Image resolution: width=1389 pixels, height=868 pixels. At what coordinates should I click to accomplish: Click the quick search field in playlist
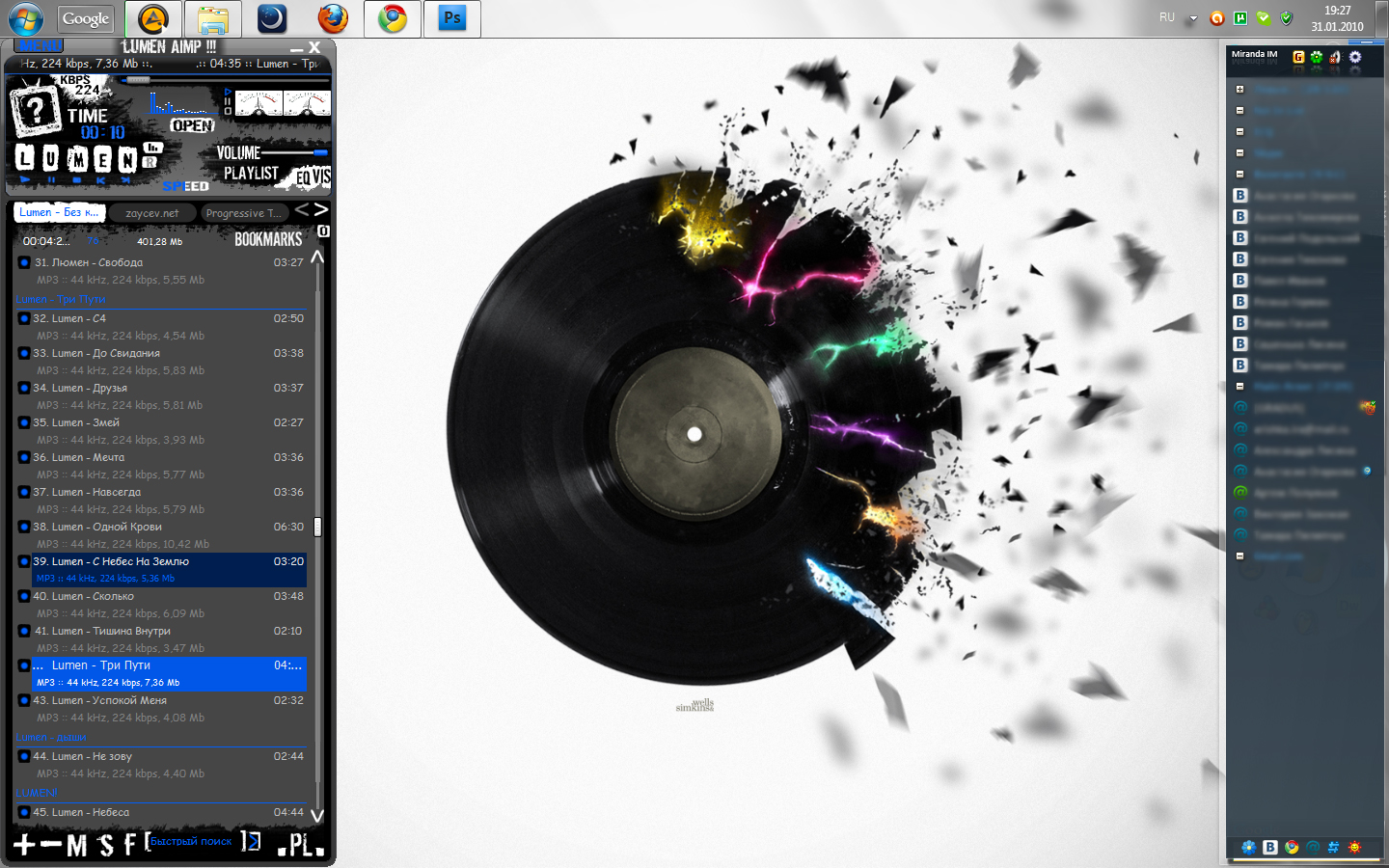pyautogui.click(x=191, y=841)
